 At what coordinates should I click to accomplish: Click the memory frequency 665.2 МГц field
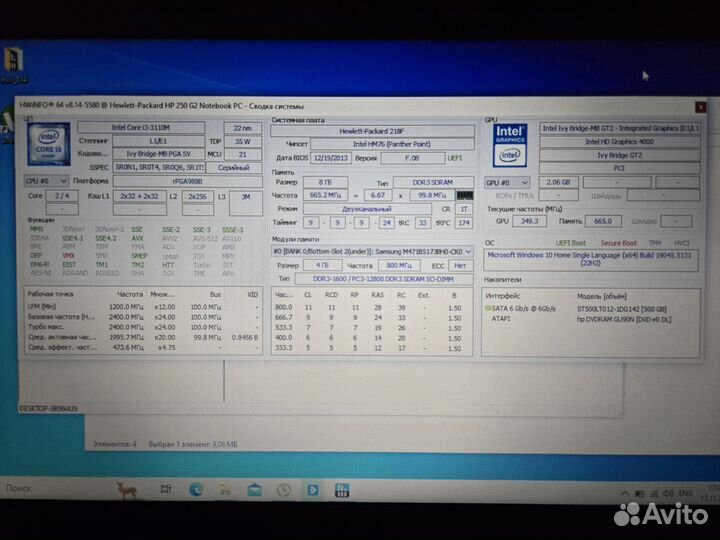(x=326, y=195)
